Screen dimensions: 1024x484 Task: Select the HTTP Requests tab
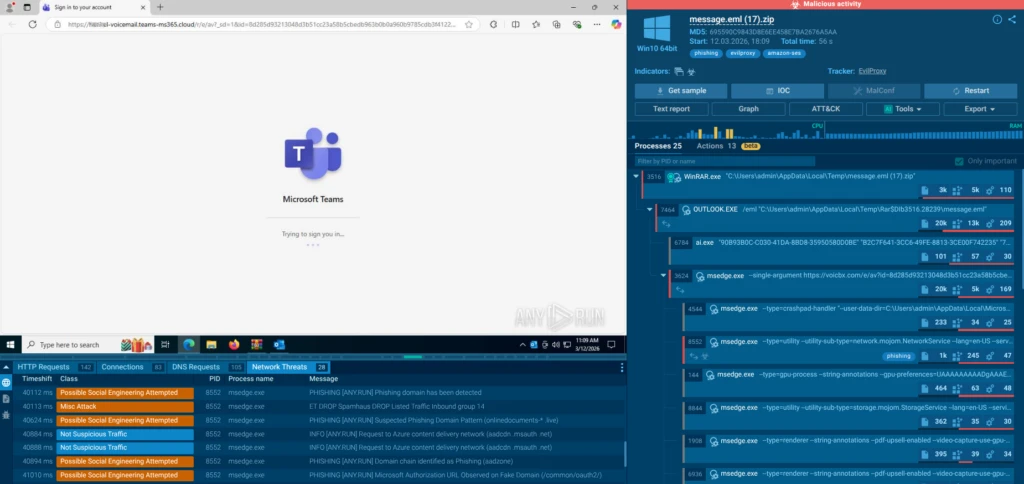(x=43, y=367)
